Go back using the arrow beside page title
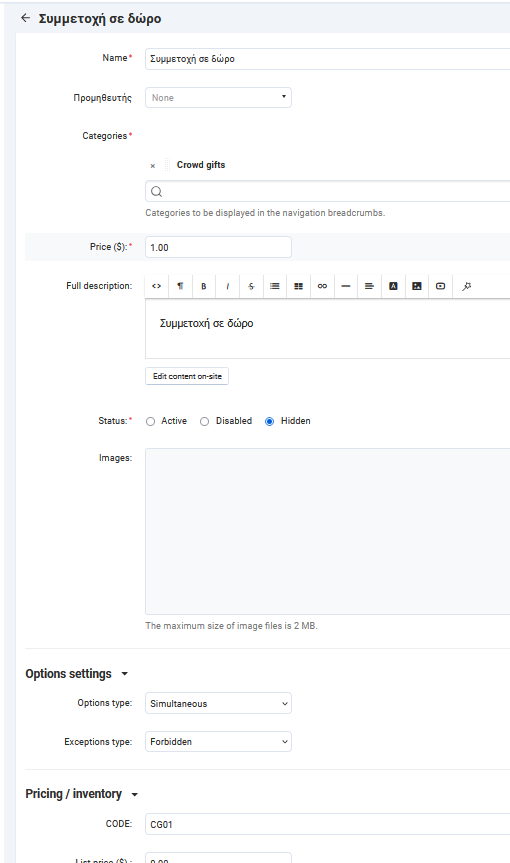Image resolution: width=510 pixels, height=863 pixels. click(25, 18)
